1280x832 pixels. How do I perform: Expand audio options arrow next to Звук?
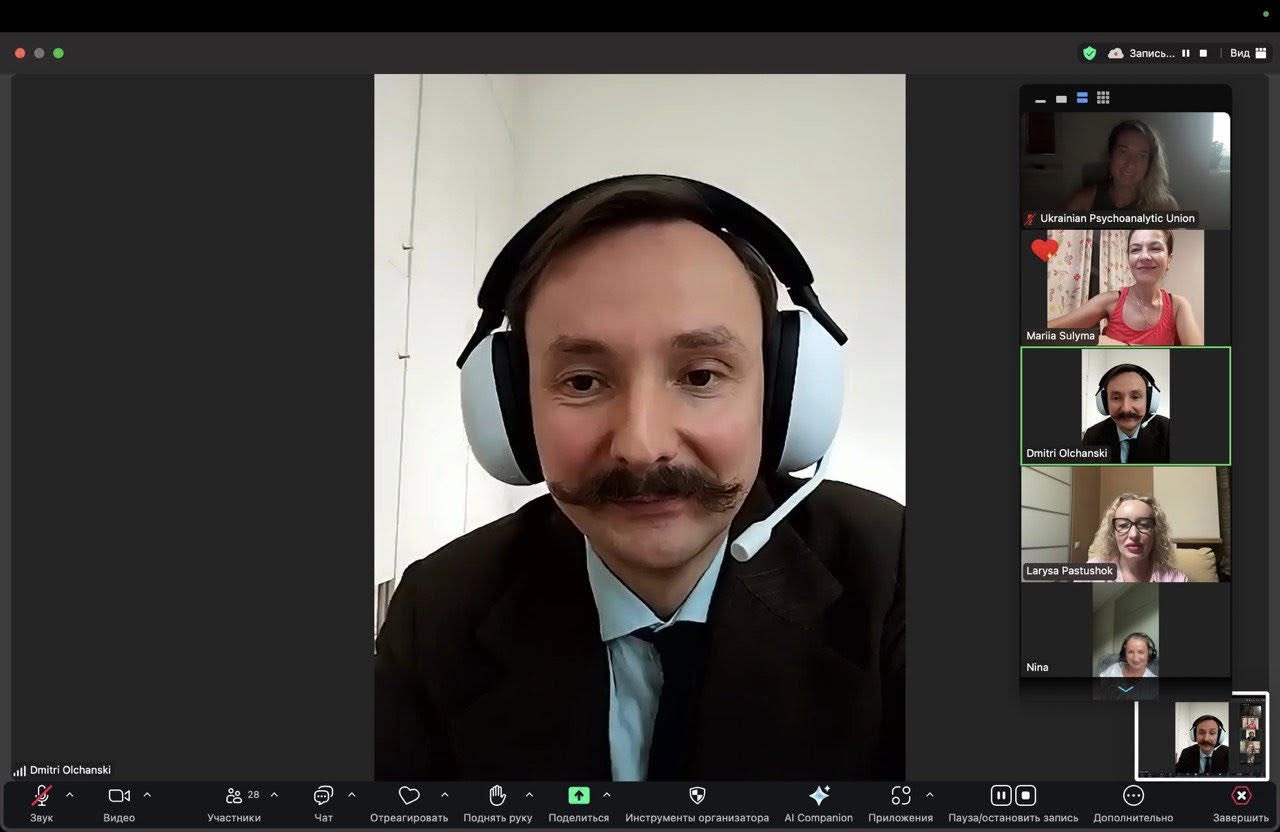(70, 795)
